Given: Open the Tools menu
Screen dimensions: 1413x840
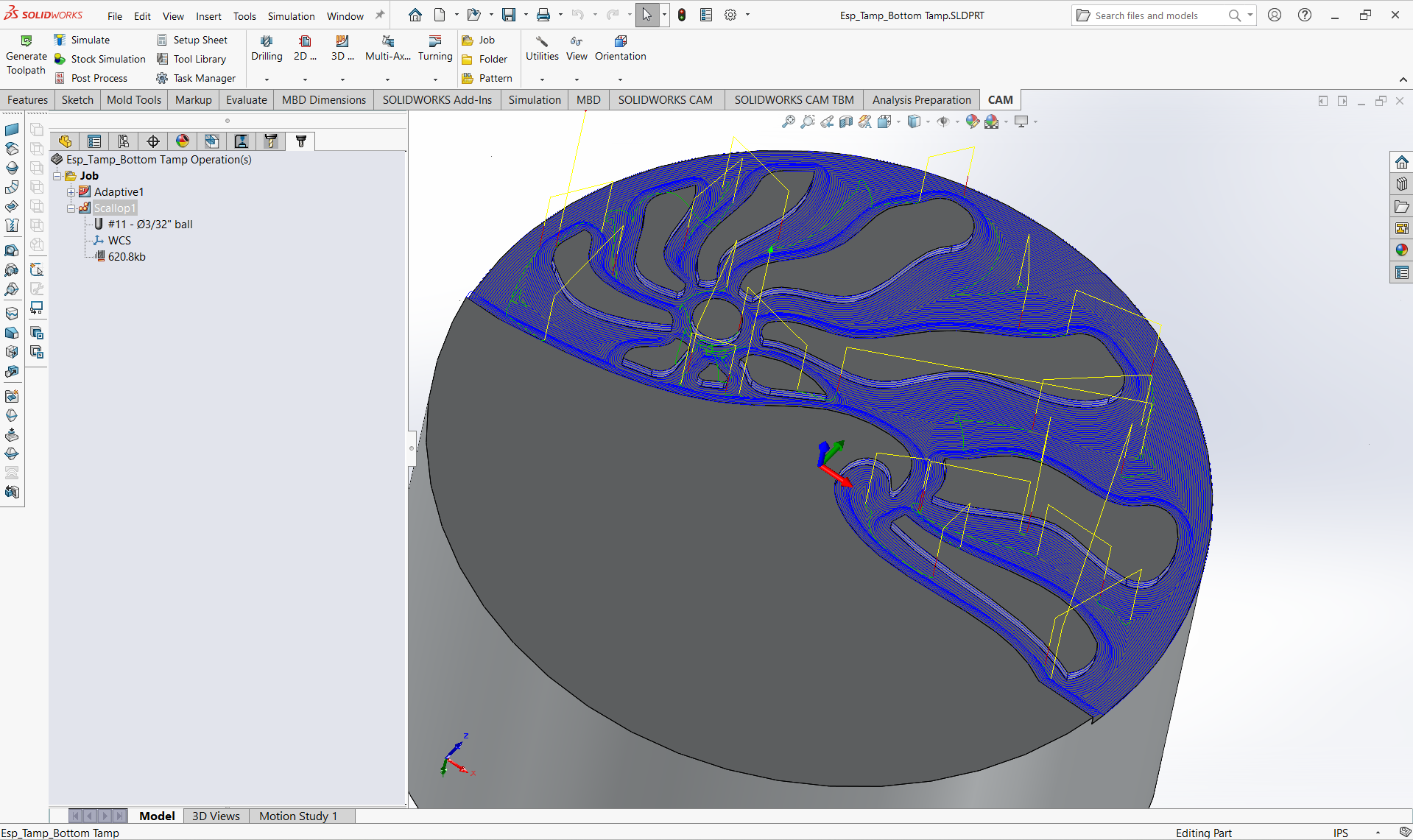Looking at the screenshot, I should coord(244,16).
